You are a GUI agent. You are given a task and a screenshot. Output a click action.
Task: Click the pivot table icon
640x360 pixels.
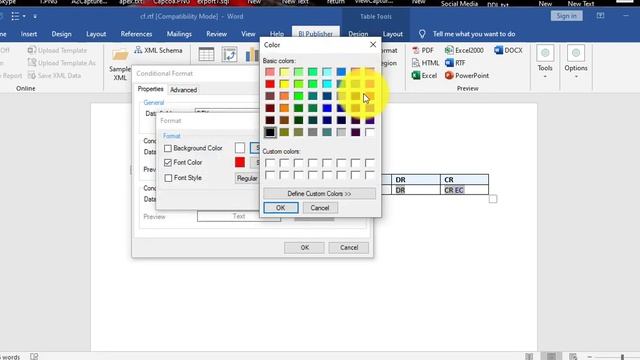point(229,54)
